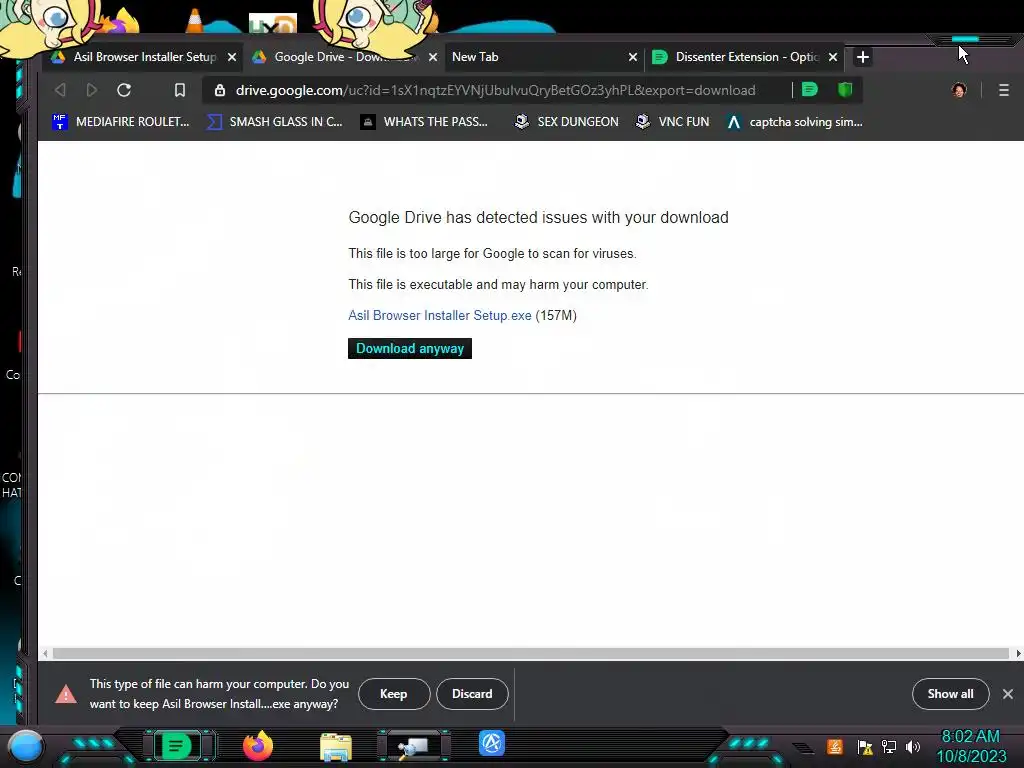Click the VLC cone desktop icon
1024x768 pixels.
pos(195,20)
